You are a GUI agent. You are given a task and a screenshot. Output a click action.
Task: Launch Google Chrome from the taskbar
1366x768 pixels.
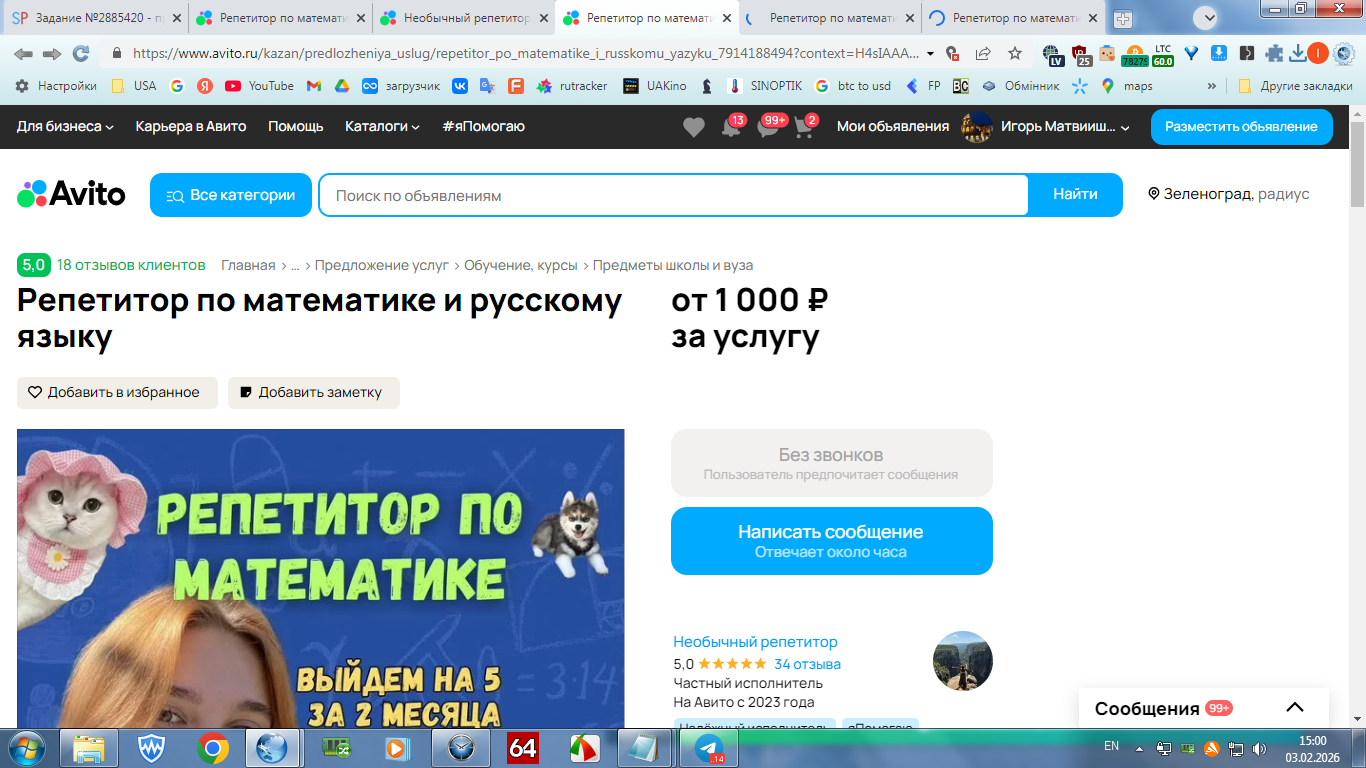click(x=212, y=747)
